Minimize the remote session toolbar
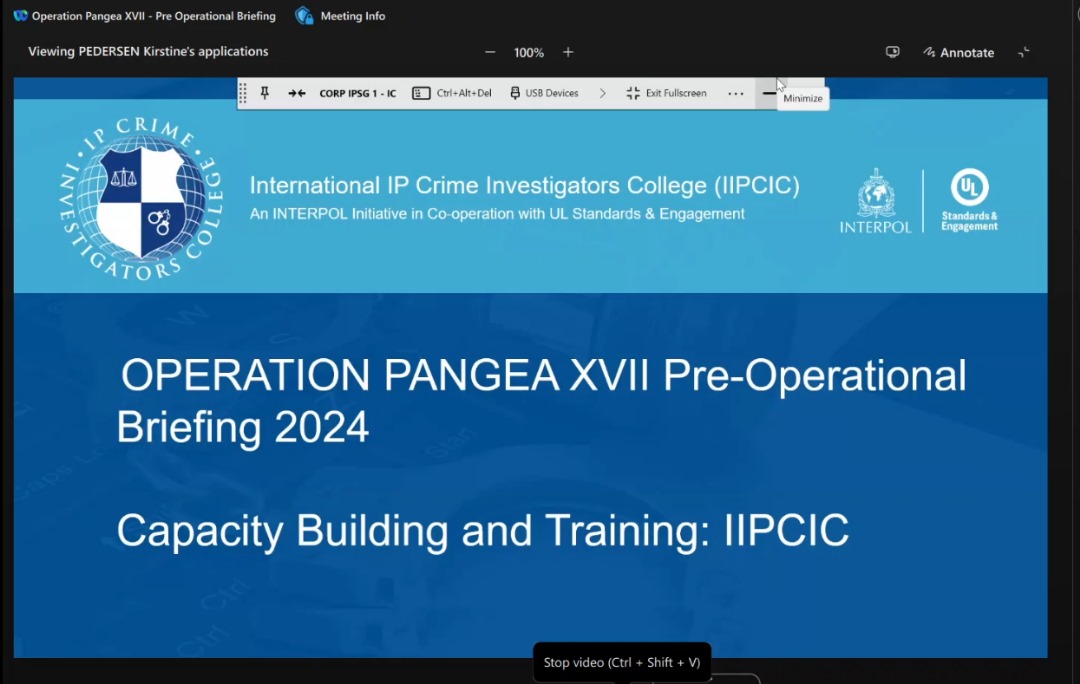This screenshot has width=1080, height=684. pos(769,93)
